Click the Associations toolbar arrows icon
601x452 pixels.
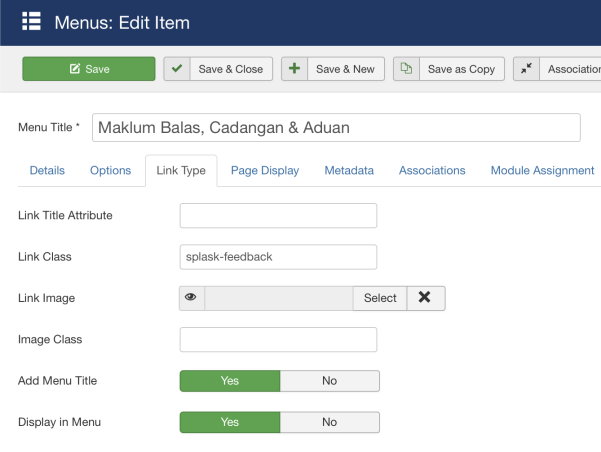526,69
